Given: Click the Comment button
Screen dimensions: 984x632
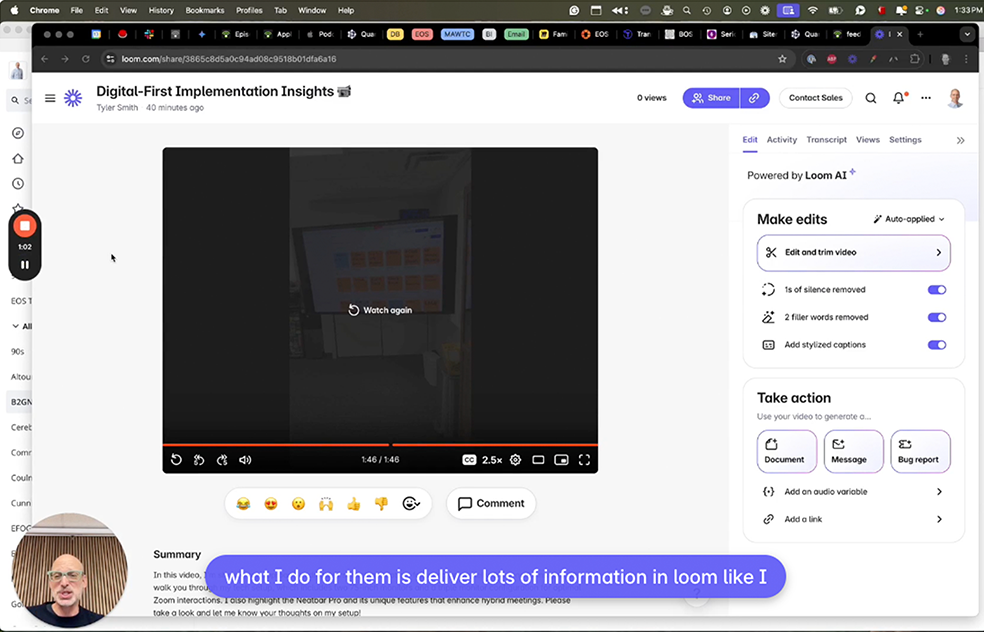Looking at the screenshot, I should click(x=491, y=503).
